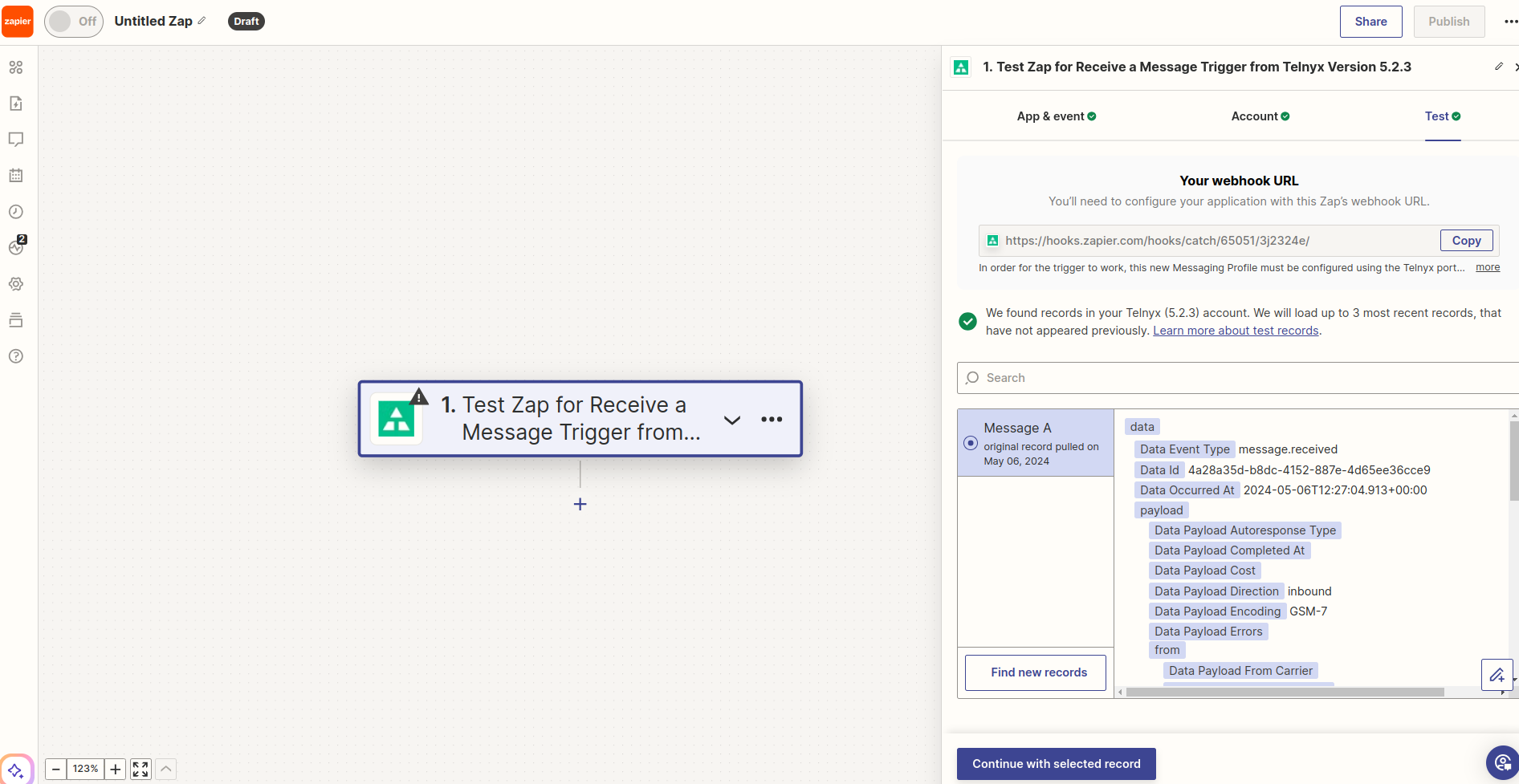The width and height of the screenshot is (1519, 784).
Task: Open the status icon with badge 2
Action: click(x=16, y=247)
